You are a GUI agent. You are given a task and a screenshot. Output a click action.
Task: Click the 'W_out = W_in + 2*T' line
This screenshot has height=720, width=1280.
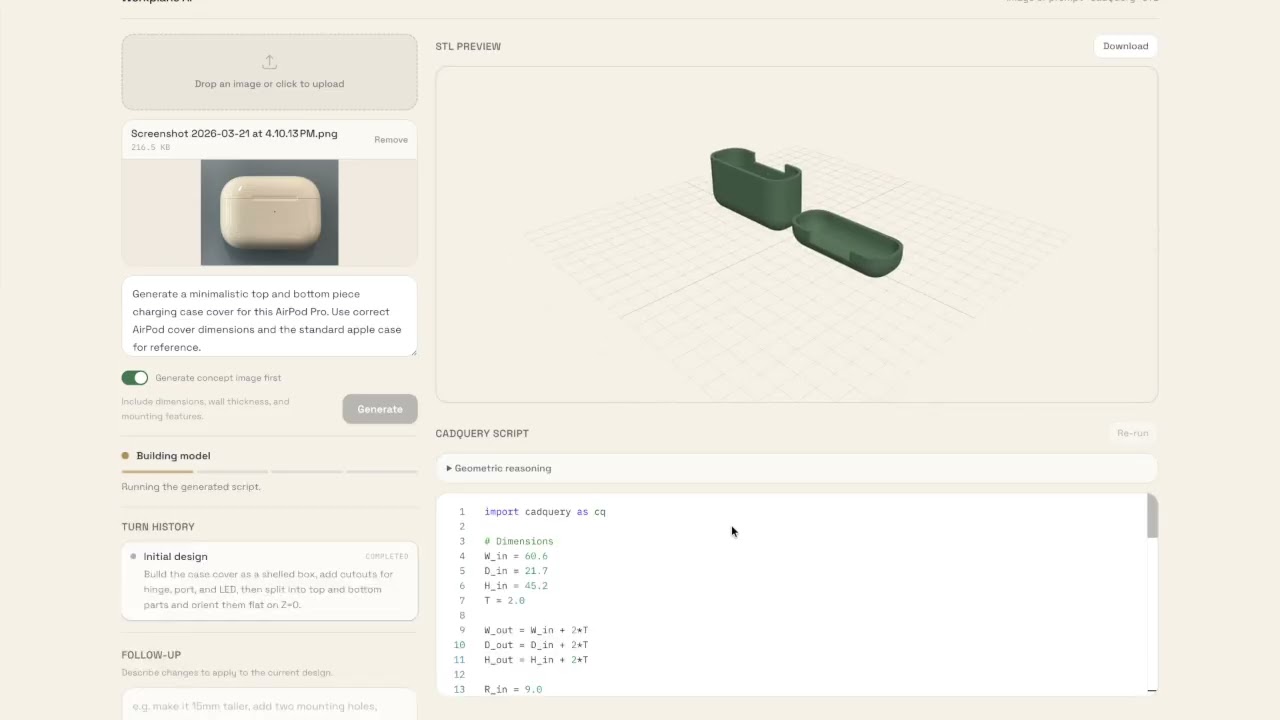point(537,630)
